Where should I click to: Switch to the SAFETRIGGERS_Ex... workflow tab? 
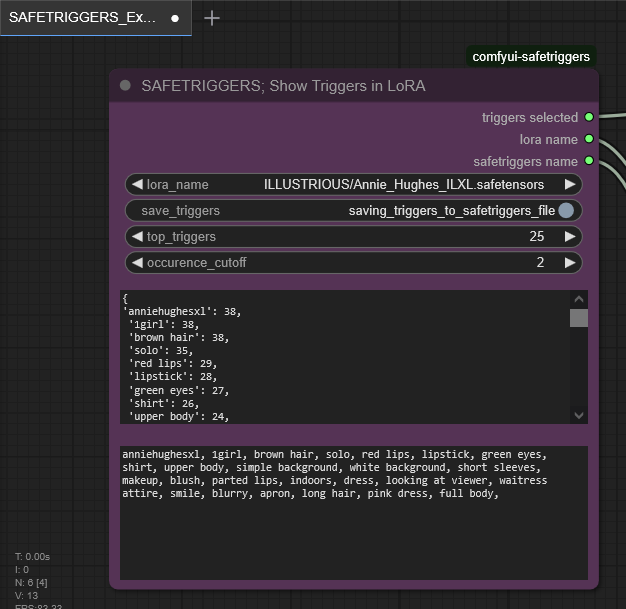pyautogui.click(x=83, y=18)
